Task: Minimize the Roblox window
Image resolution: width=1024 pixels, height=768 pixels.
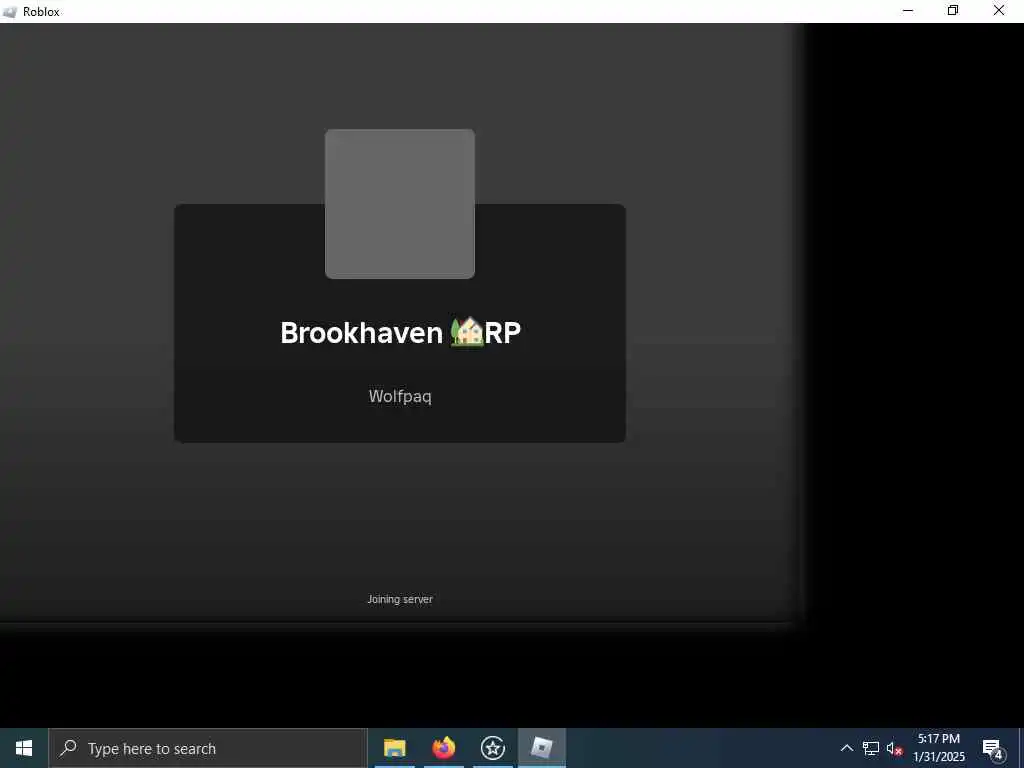Action: [x=908, y=11]
